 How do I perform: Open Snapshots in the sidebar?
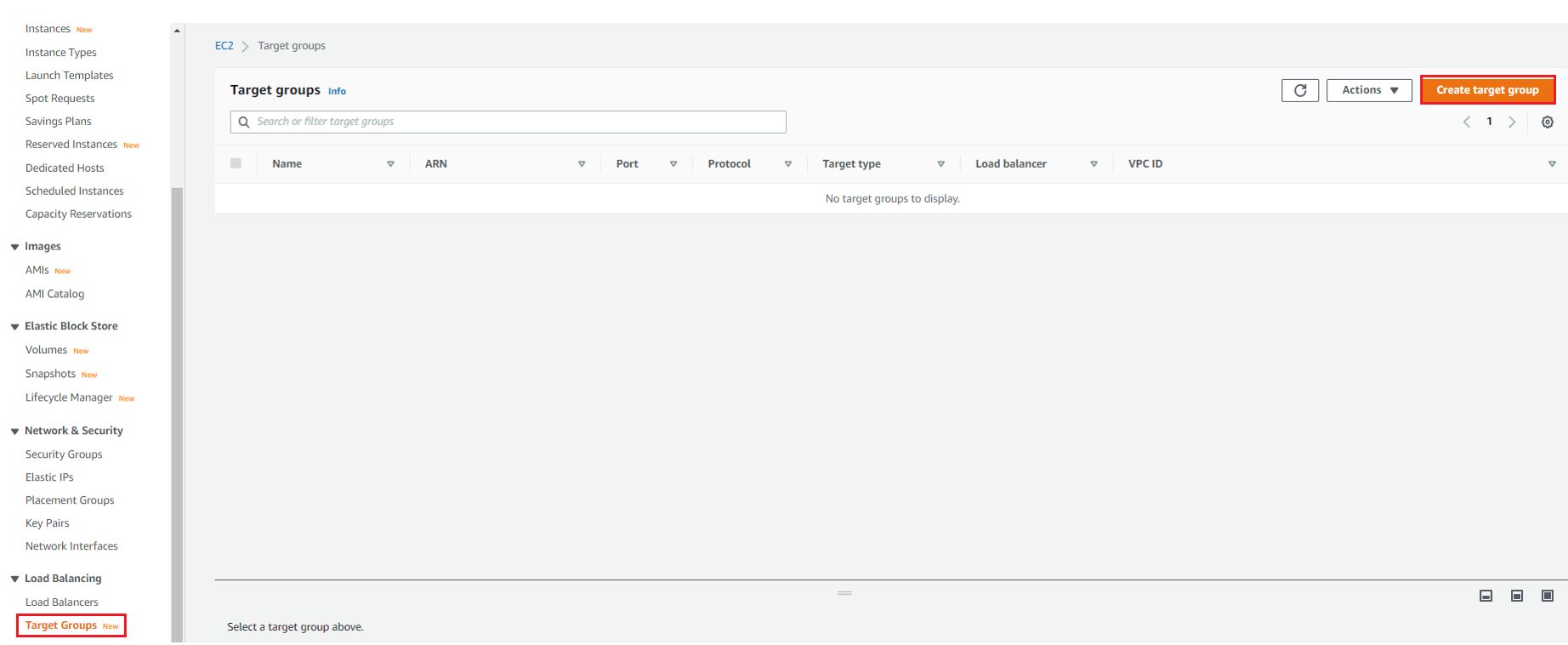click(50, 374)
